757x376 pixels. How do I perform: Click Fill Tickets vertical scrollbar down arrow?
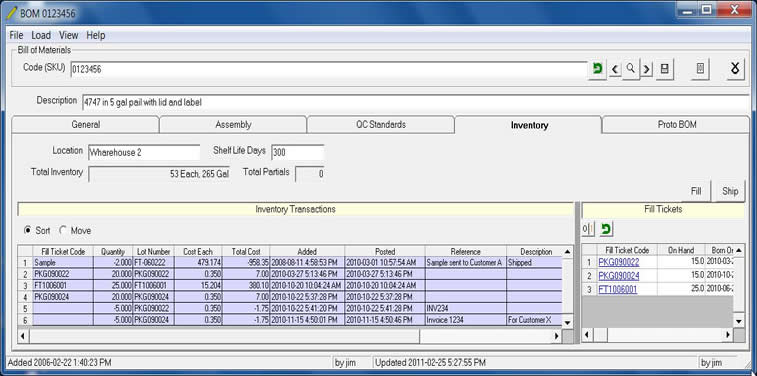pos(739,321)
